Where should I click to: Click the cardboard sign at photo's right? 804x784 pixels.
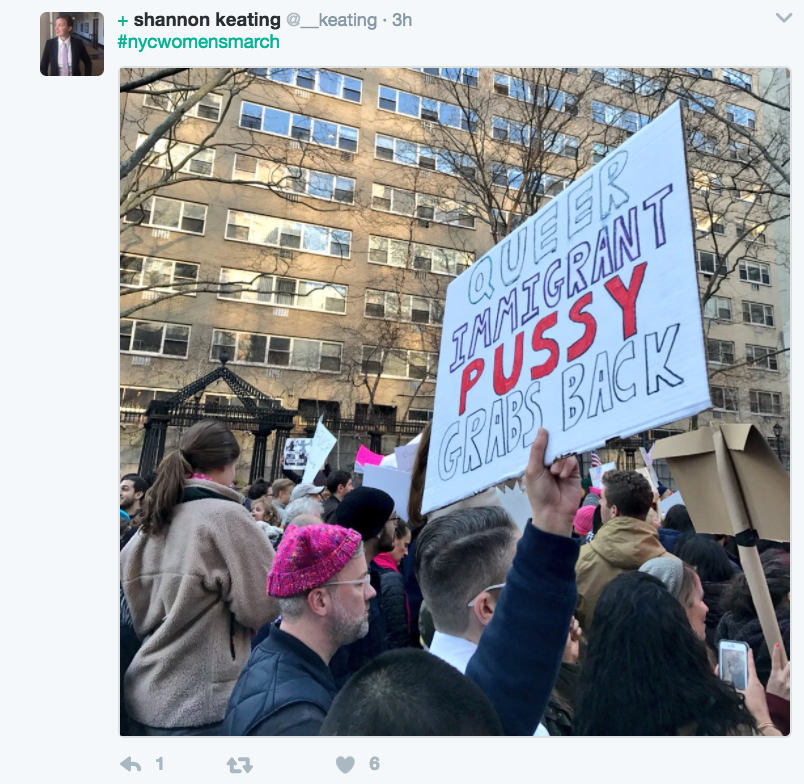point(728,482)
